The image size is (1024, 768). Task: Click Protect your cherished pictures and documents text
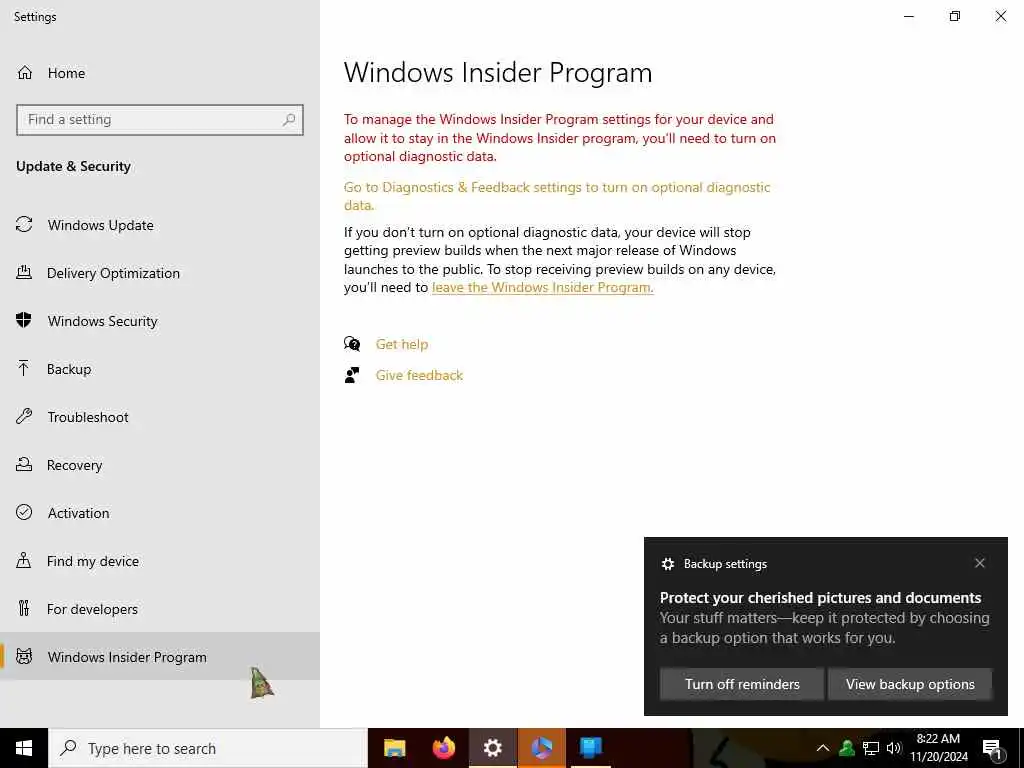(820, 598)
